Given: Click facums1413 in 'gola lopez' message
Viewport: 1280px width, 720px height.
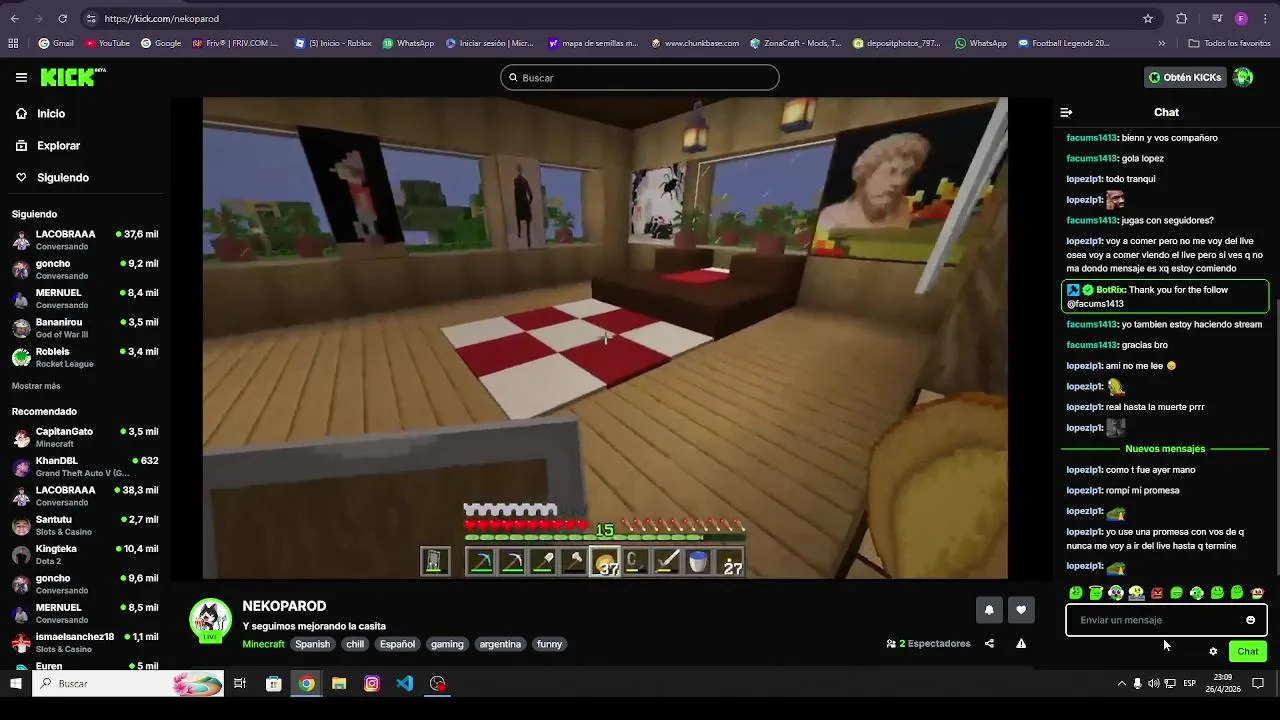Looking at the screenshot, I should tap(1091, 159).
